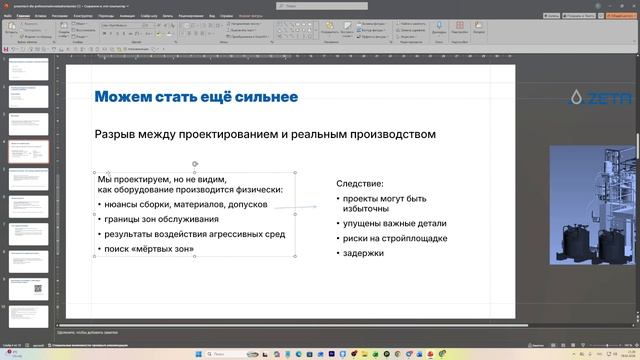Viewport: 640px width, 360px height.
Task: Switch to slide sorter view icon
Action: (x=563, y=345)
